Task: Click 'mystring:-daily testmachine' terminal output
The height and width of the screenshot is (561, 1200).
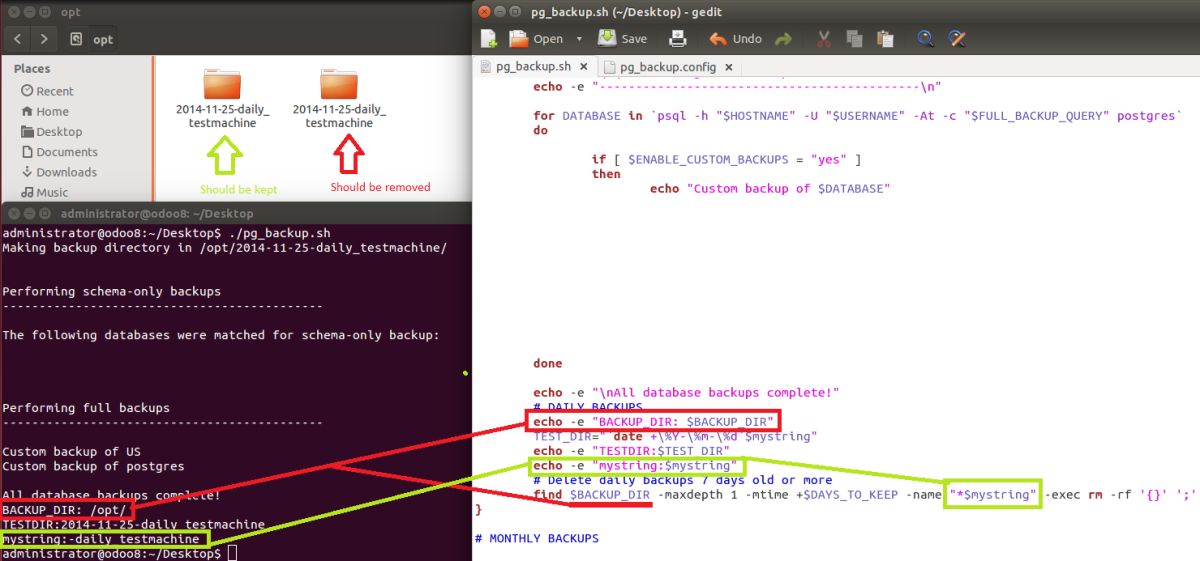Action: pyautogui.click(x=100, y=539)
